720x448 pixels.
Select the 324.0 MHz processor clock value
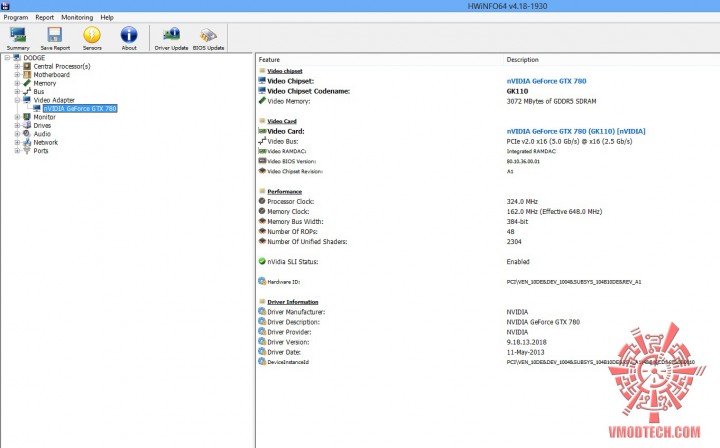pos(522,202)
